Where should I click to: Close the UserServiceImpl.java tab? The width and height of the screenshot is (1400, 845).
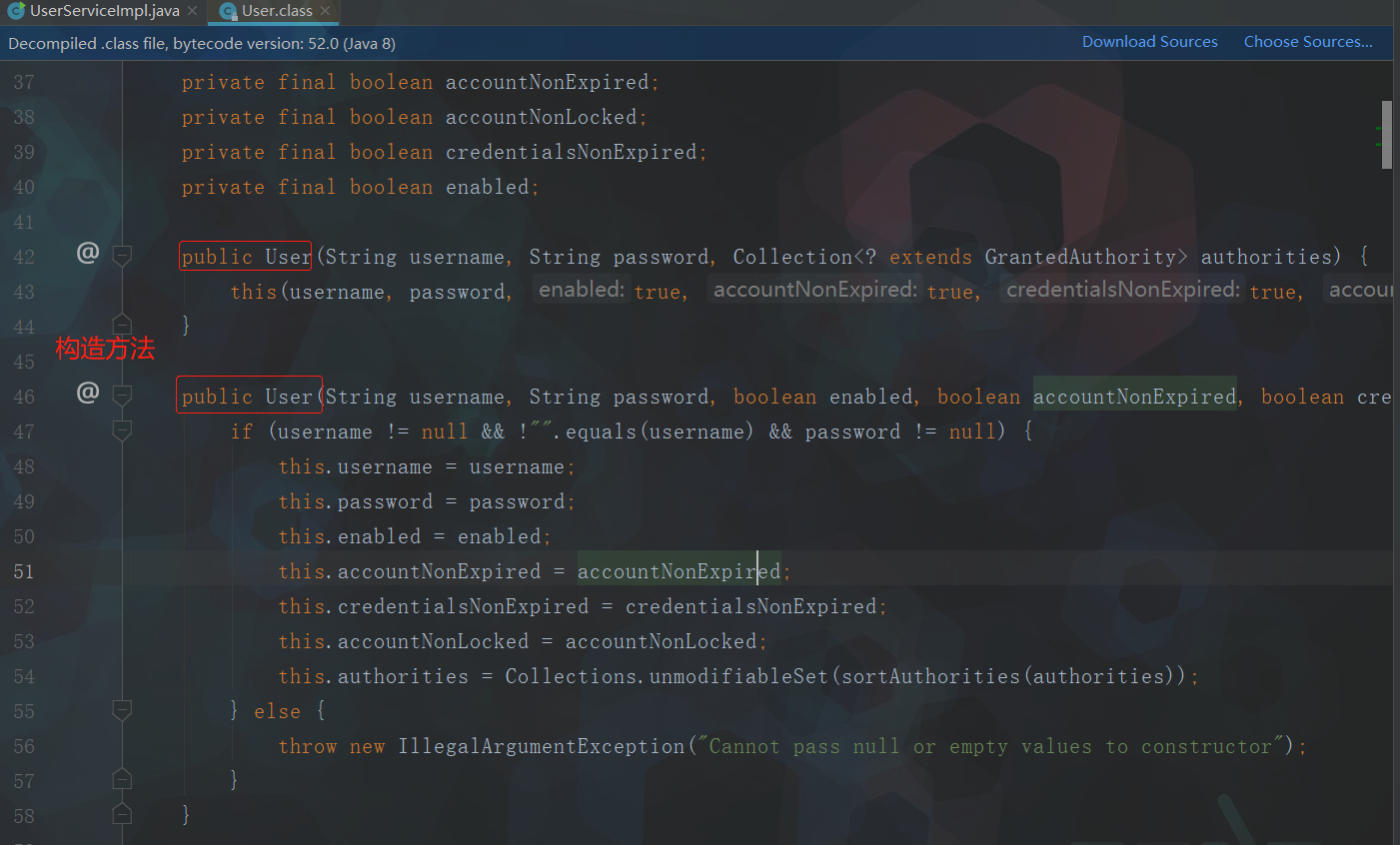click(192, 11)
